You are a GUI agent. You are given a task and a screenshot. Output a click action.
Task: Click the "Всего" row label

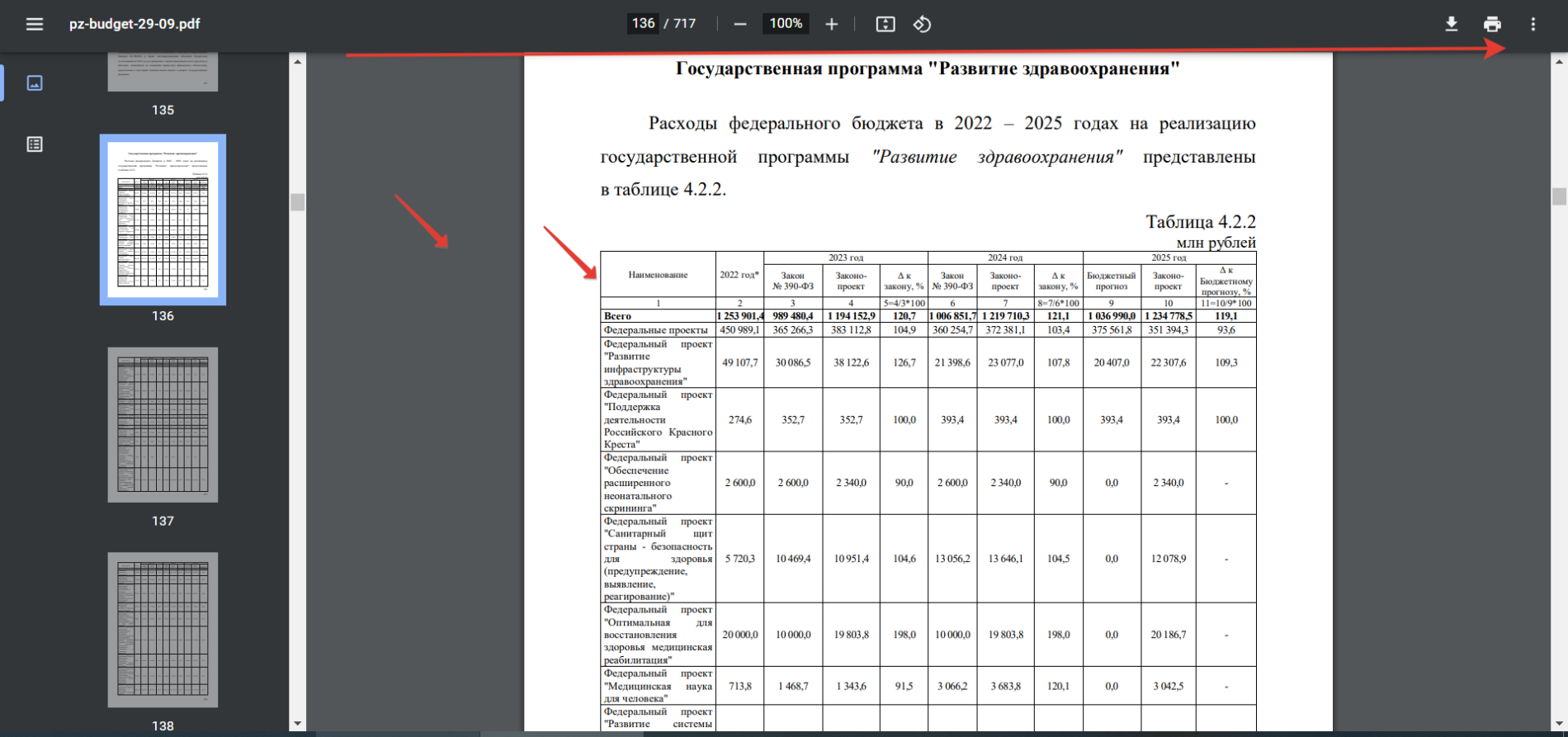coord(617,316)
